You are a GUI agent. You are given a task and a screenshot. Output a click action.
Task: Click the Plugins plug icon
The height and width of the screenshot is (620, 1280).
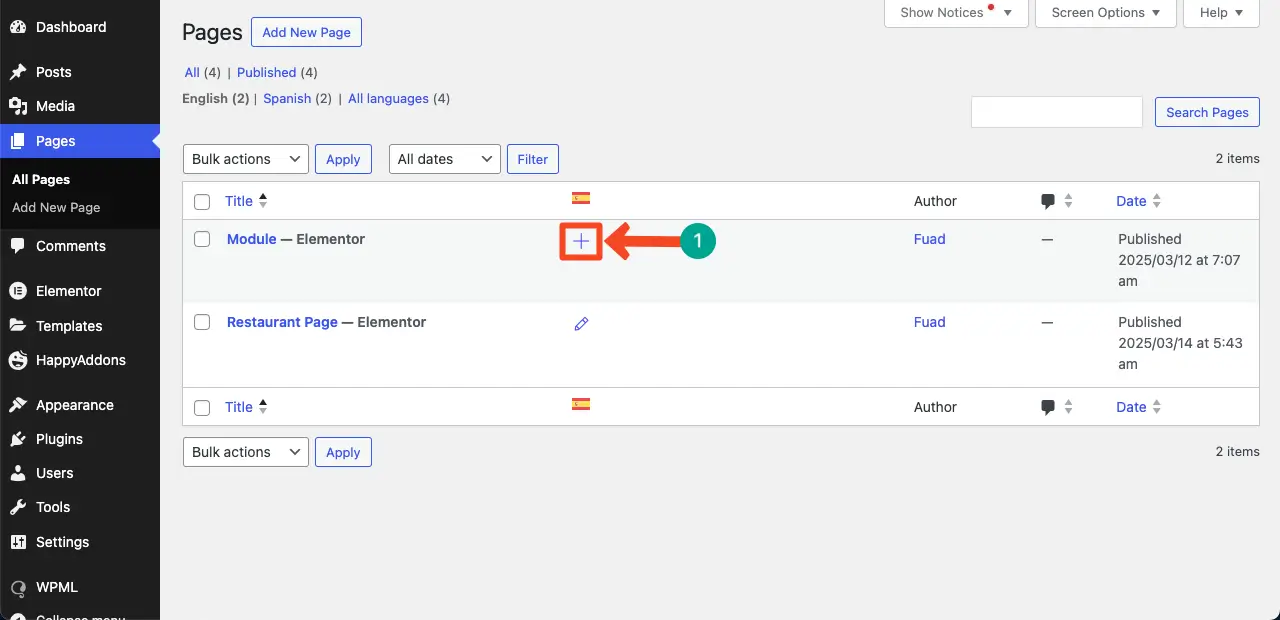(18, 439)
